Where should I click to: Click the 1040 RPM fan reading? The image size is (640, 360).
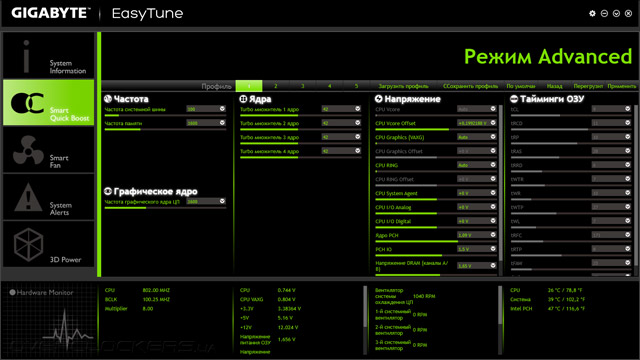(x=424, y=296)
